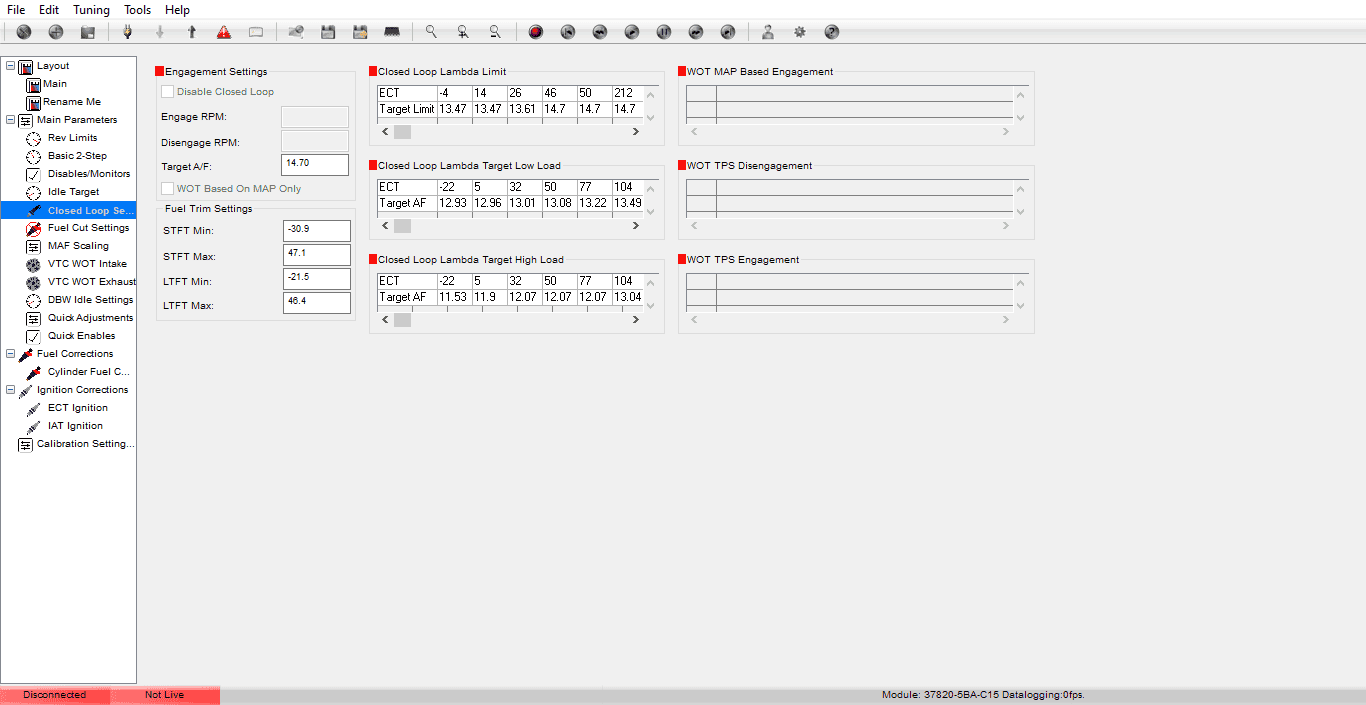
Task: Enable the Disable Closed Loop checkbox
Action: click(167, 91)
